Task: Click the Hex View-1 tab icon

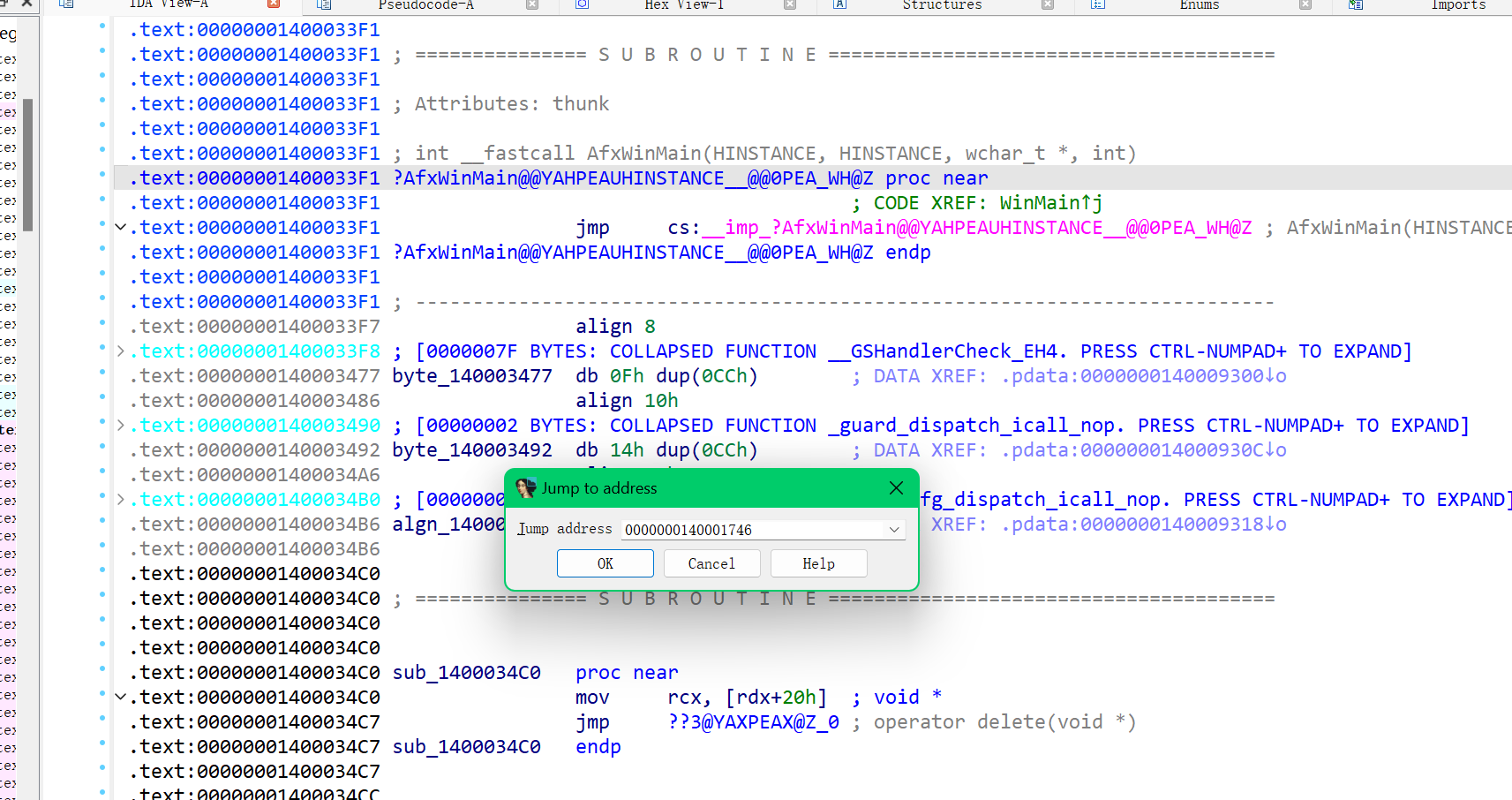Action: click(x=582, y=4)
